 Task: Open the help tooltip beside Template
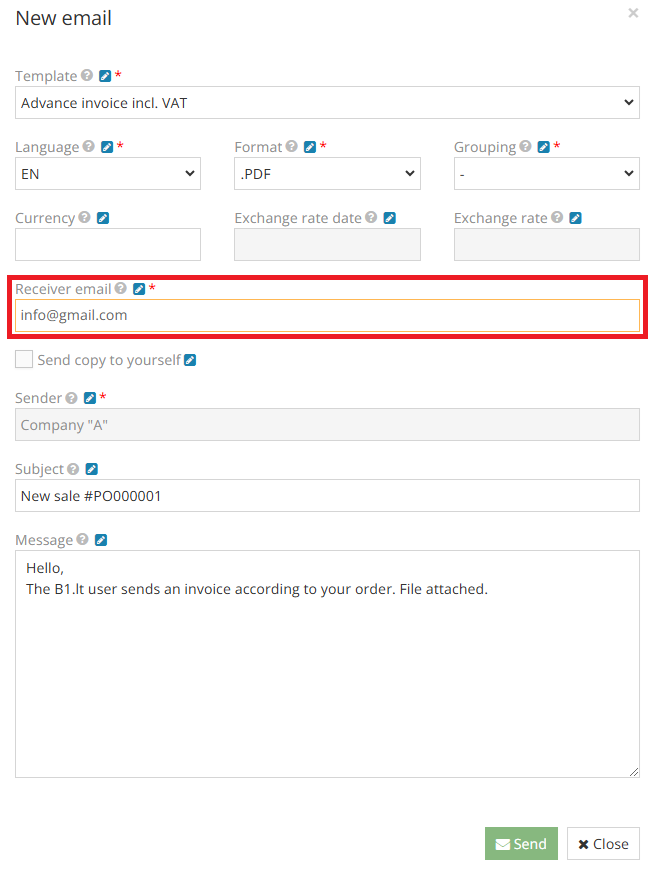coord(88,76)
